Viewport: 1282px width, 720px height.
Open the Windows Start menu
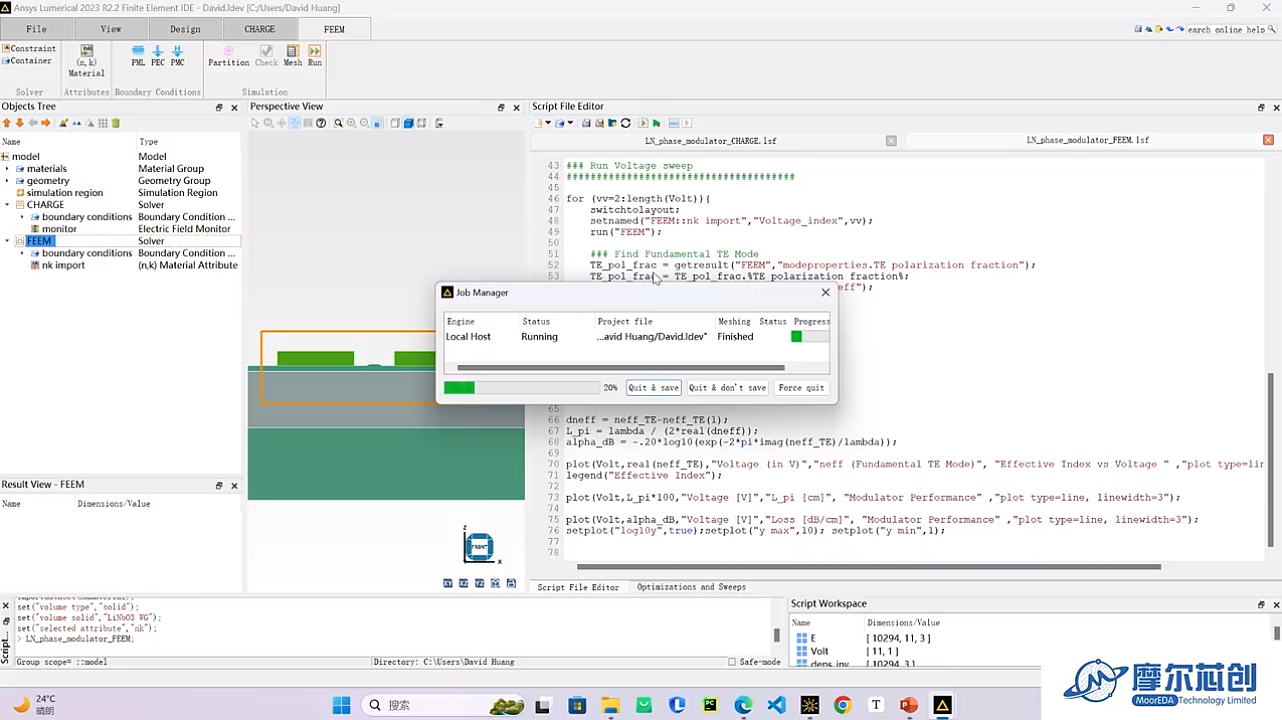(x=341, y=705)
